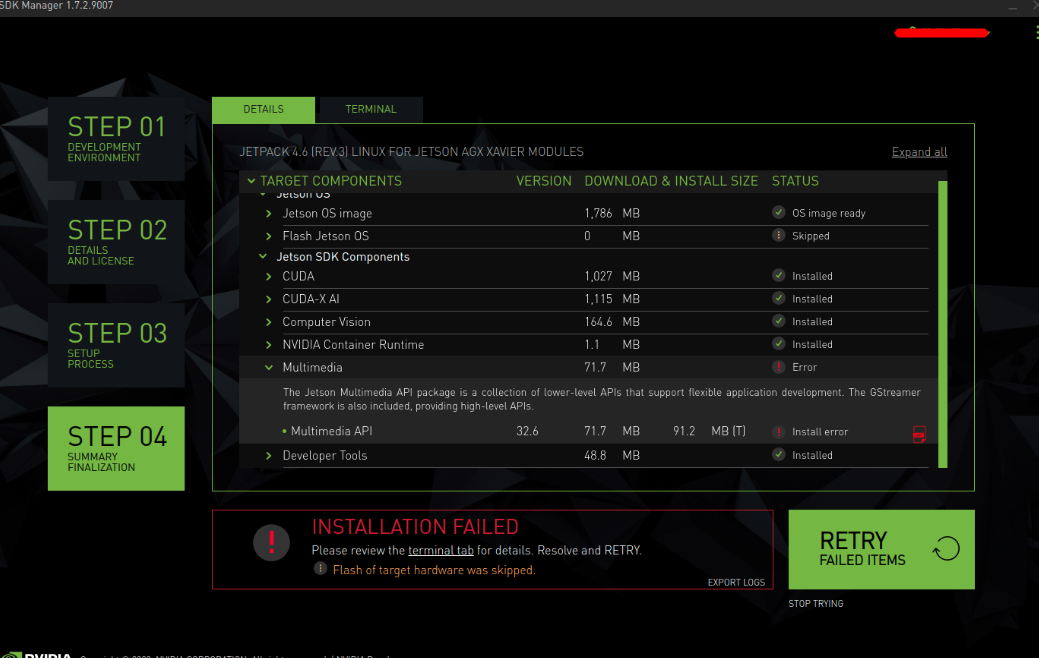Image resolution: width=1039 pixels, height=658 pixels.
Task: Switch to the Terminal tab
Action: [x=370, y=109]
